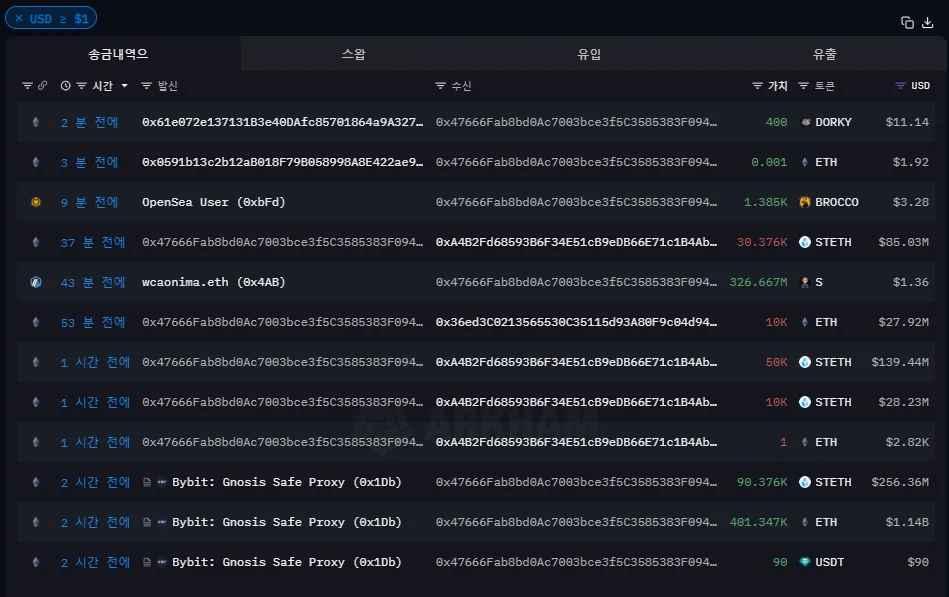Click the DORKY token icon
Image resolution: width=949 pixels, height=597 pixels.
click(805, 122)
